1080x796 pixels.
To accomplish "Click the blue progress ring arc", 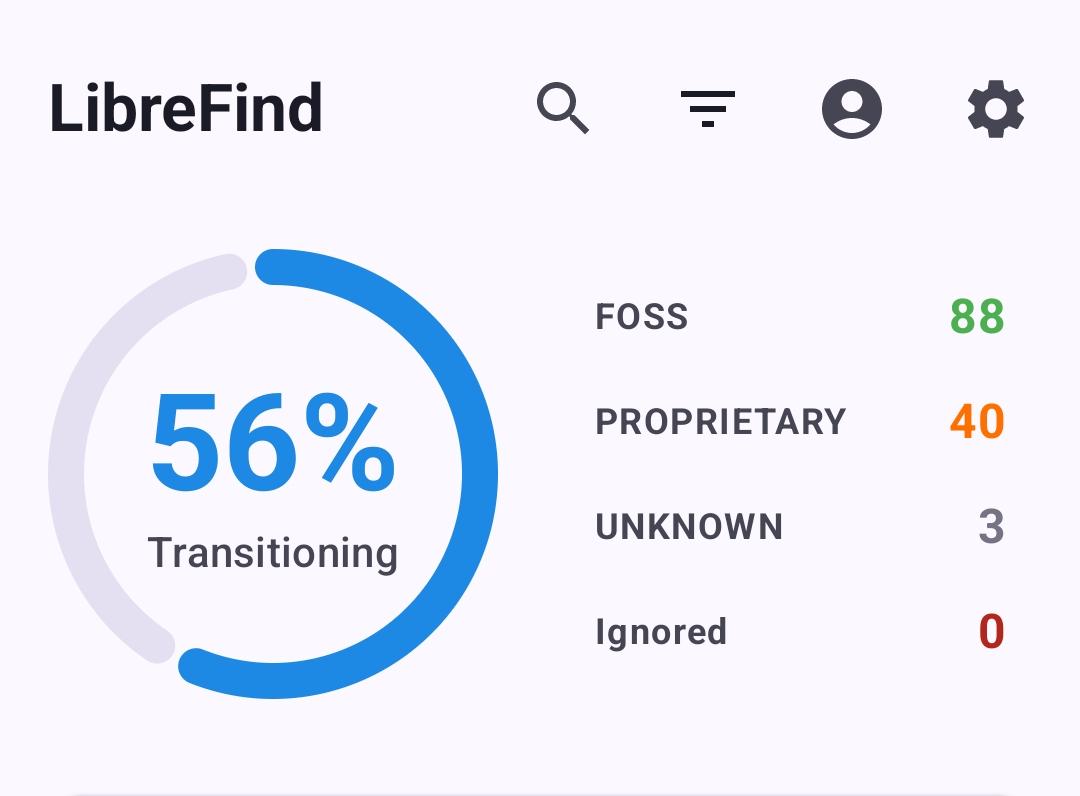I will tap(478, 474).
